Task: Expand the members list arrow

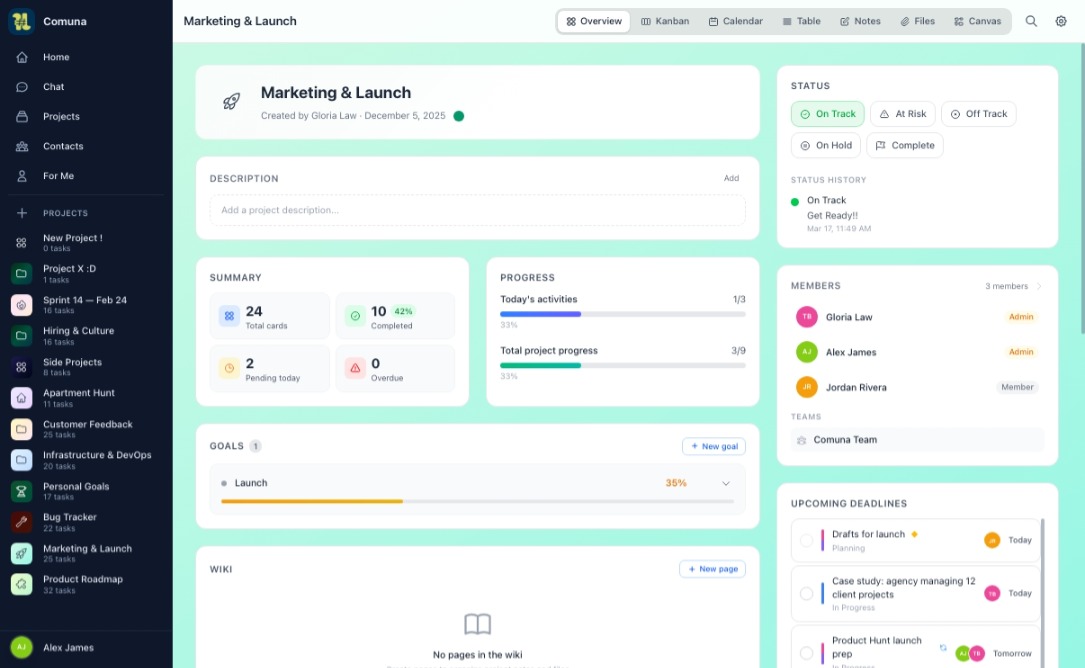Action: pos(1039,286)
